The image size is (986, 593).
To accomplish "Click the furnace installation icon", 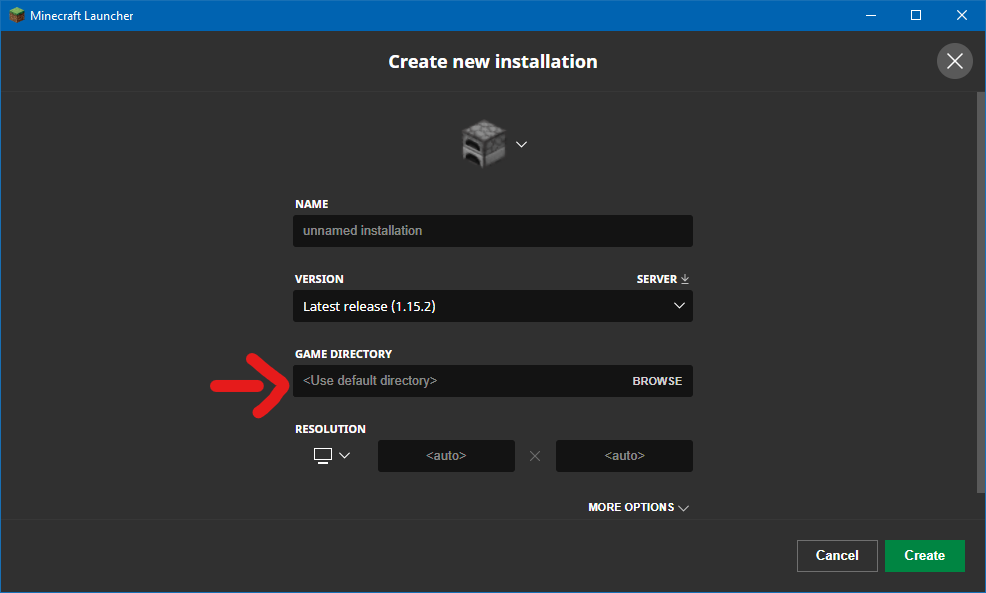I will (x=484, y=144).
